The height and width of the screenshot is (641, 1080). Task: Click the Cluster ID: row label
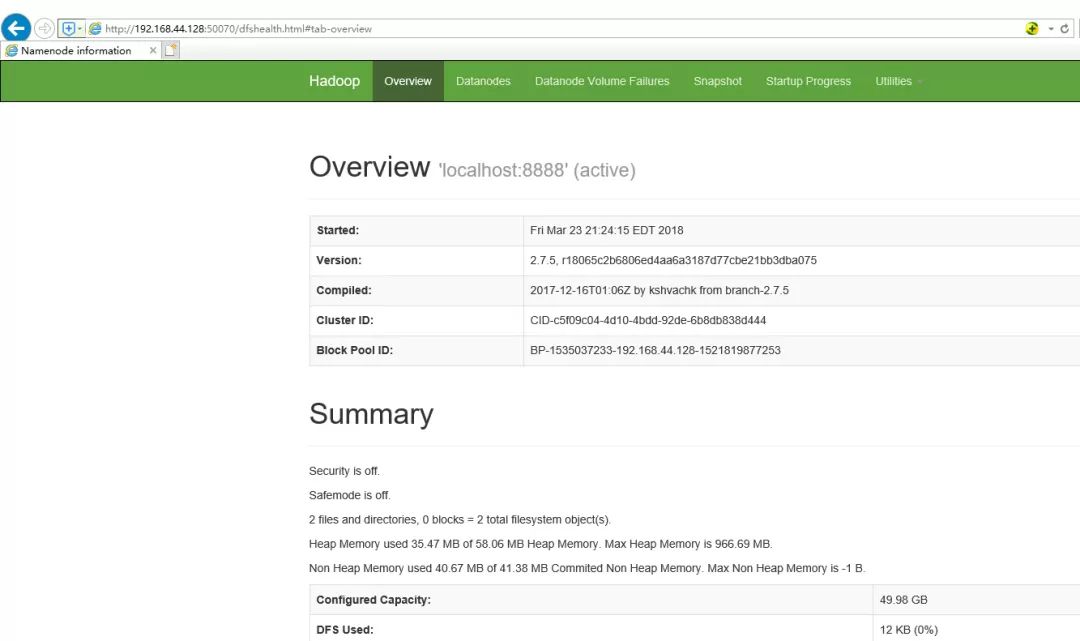click(x=344, y=320)
